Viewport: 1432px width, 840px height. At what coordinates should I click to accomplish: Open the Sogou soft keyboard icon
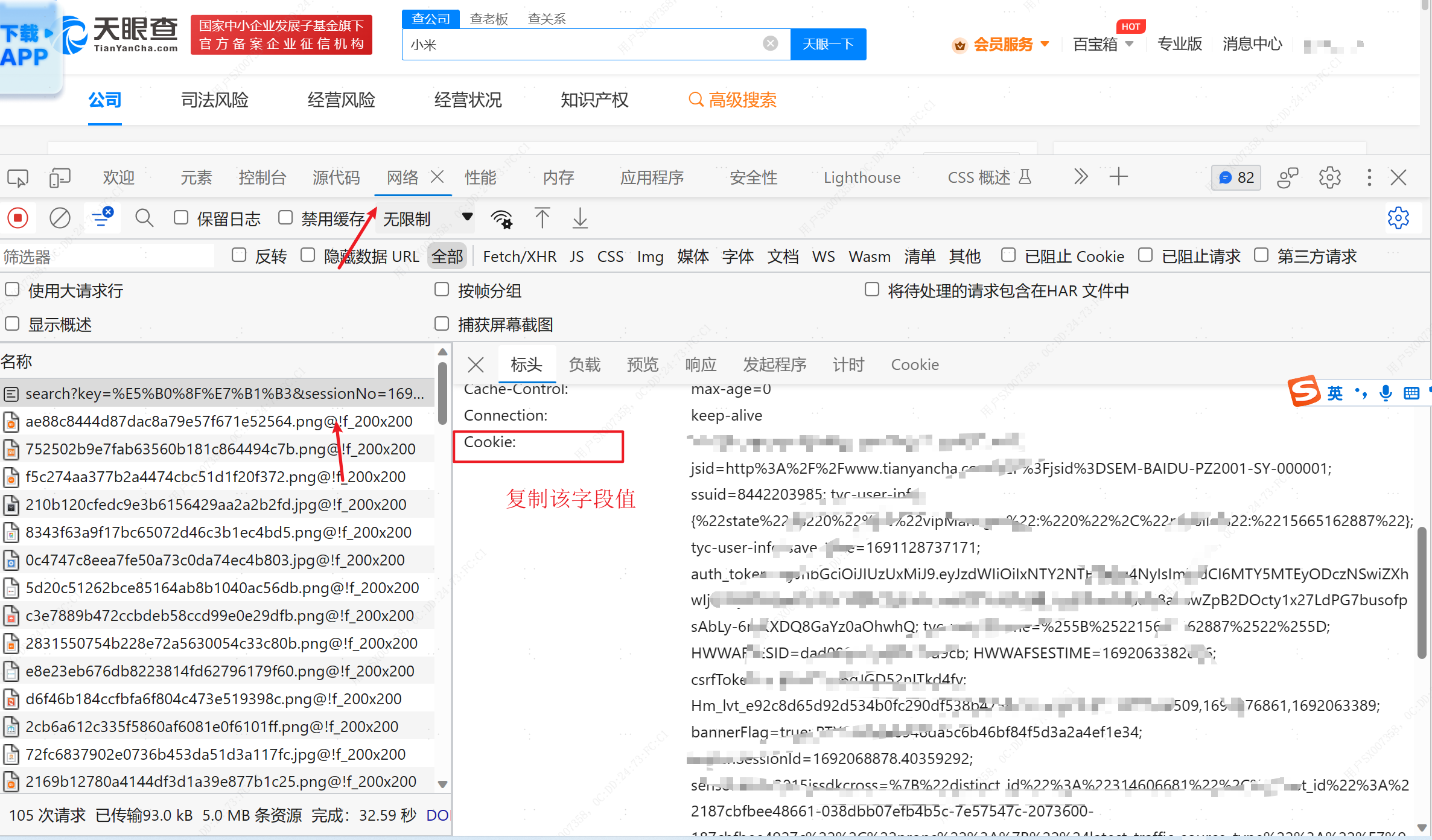(x=1411, y=393)
